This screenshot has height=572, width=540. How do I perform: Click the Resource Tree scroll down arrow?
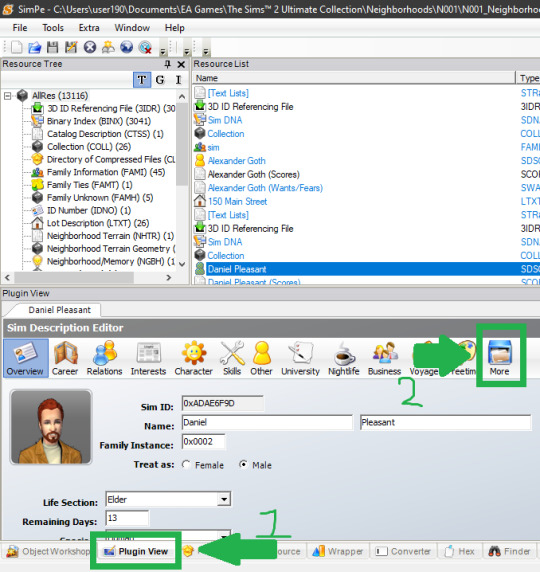click(182, 264)
